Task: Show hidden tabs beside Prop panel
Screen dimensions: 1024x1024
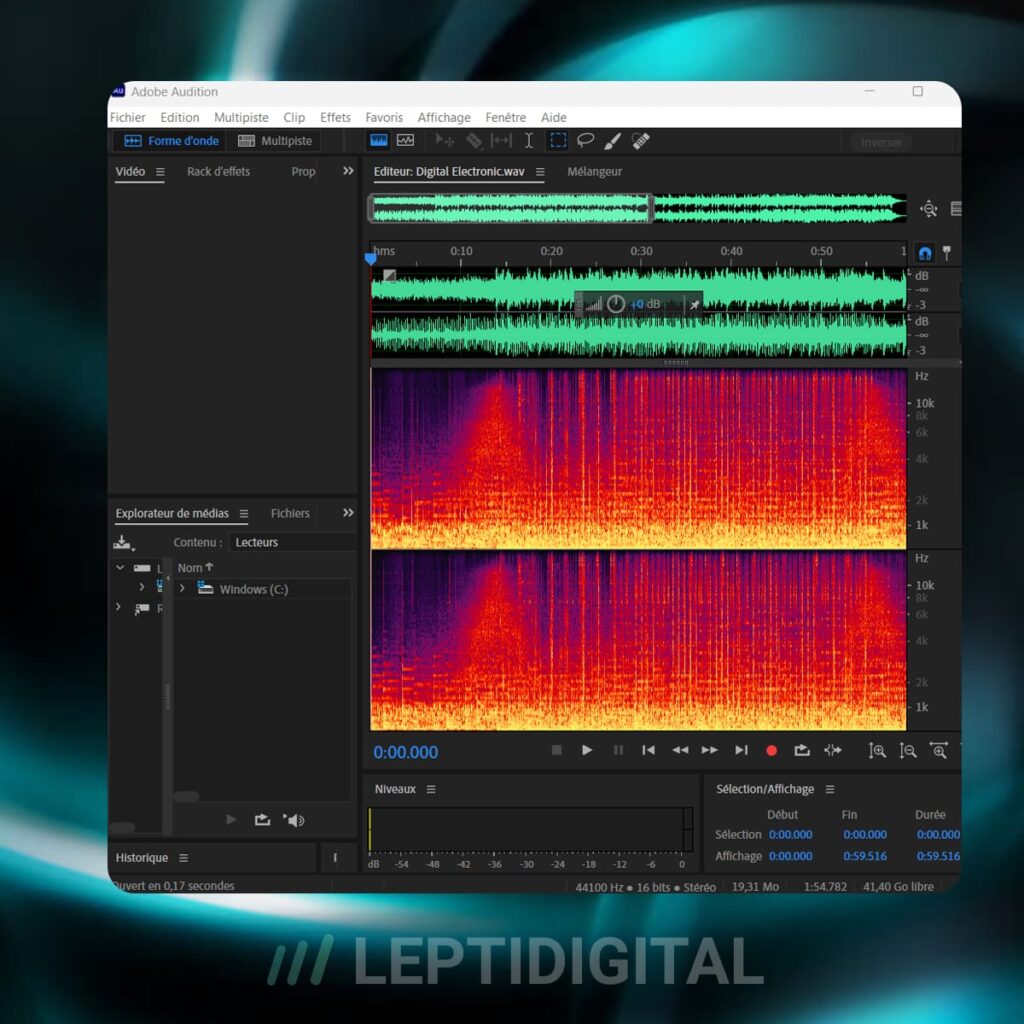Action: pyautogui.click(x=348, y=170)
